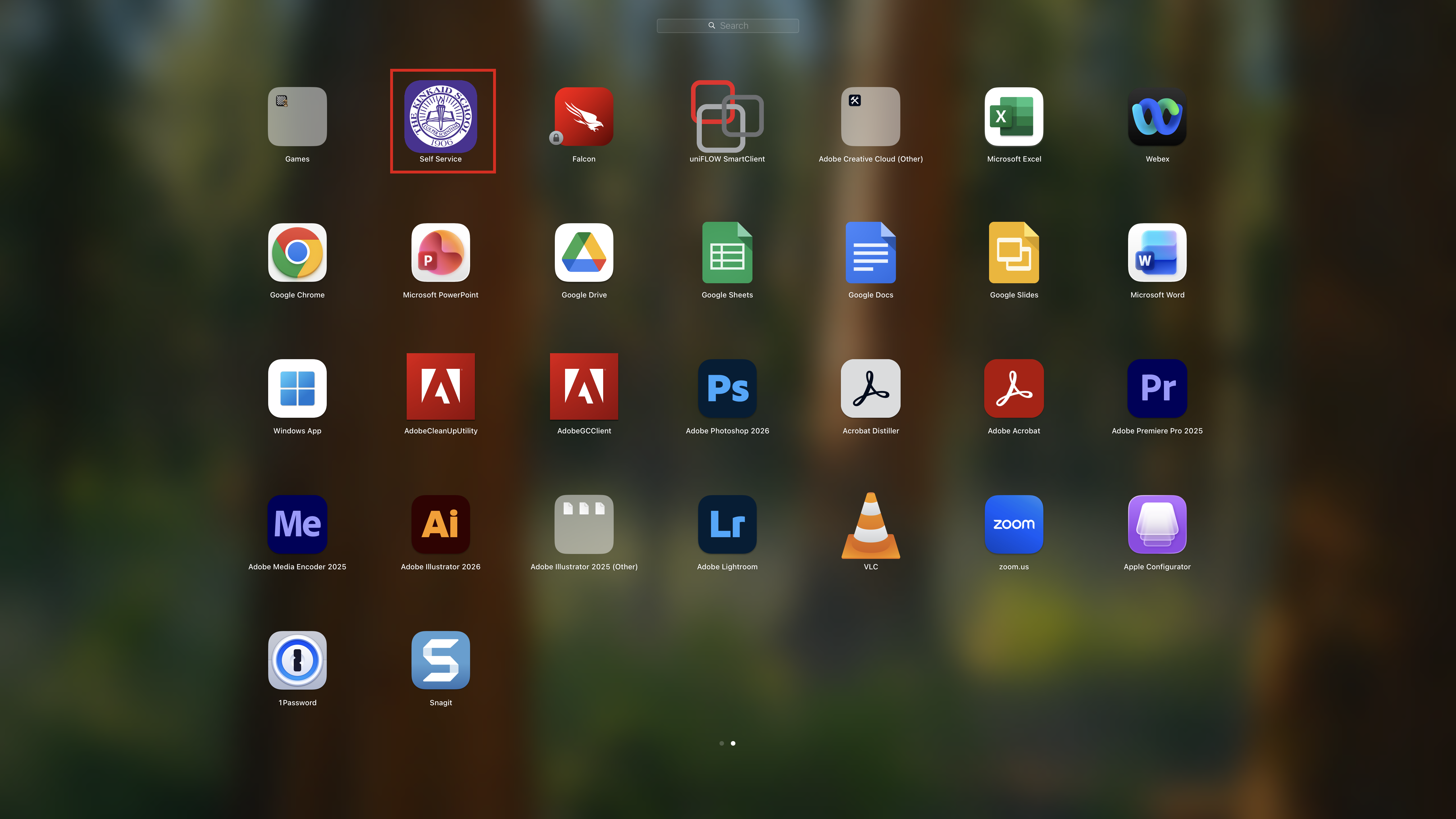
Task: Open Adobe Premiere Pro 2025
Action: click(1157, 388)
